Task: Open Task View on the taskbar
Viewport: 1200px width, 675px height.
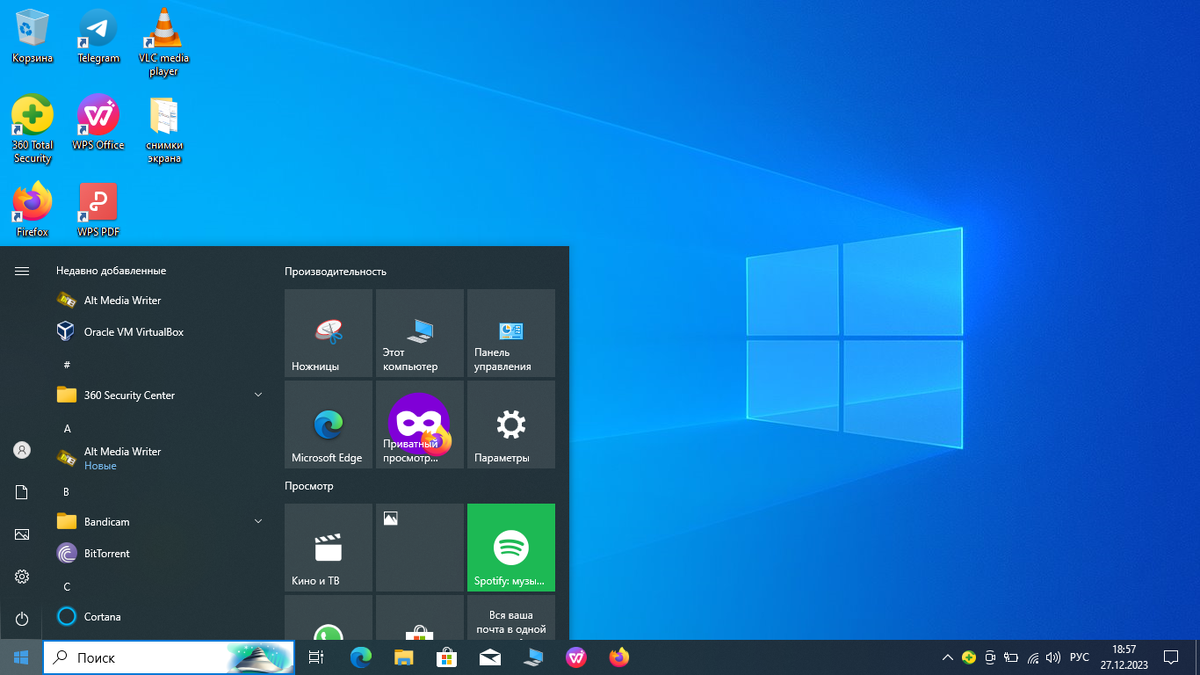Action: (x=316, y=657)
